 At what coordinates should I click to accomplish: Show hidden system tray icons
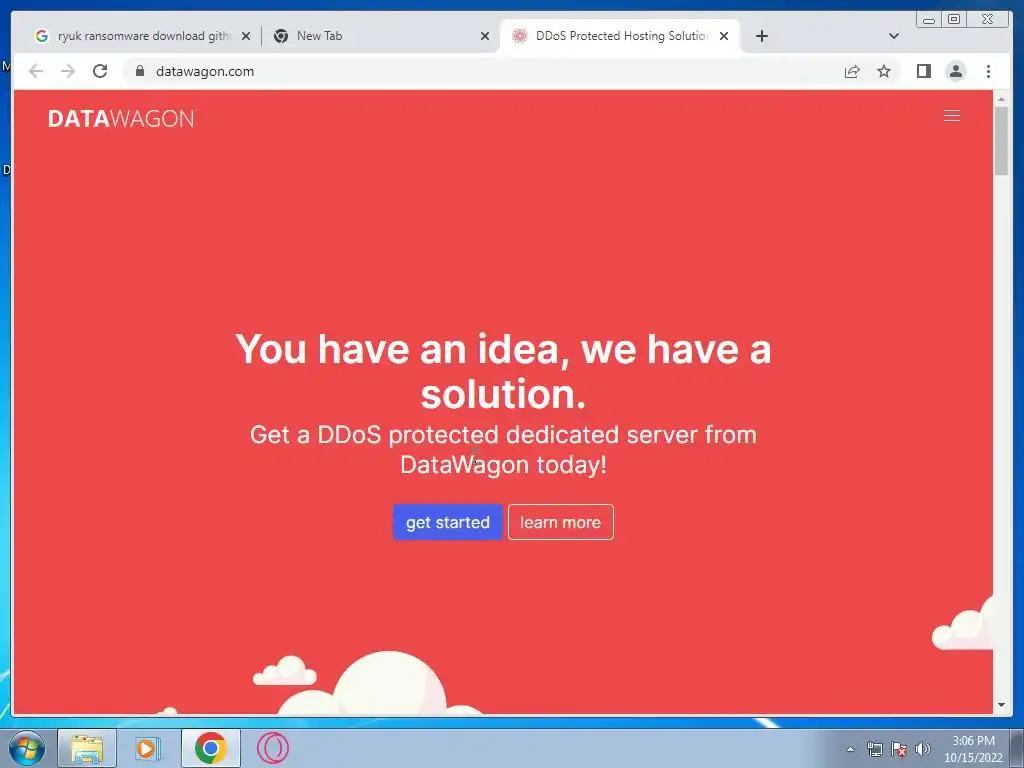(850, 749)
